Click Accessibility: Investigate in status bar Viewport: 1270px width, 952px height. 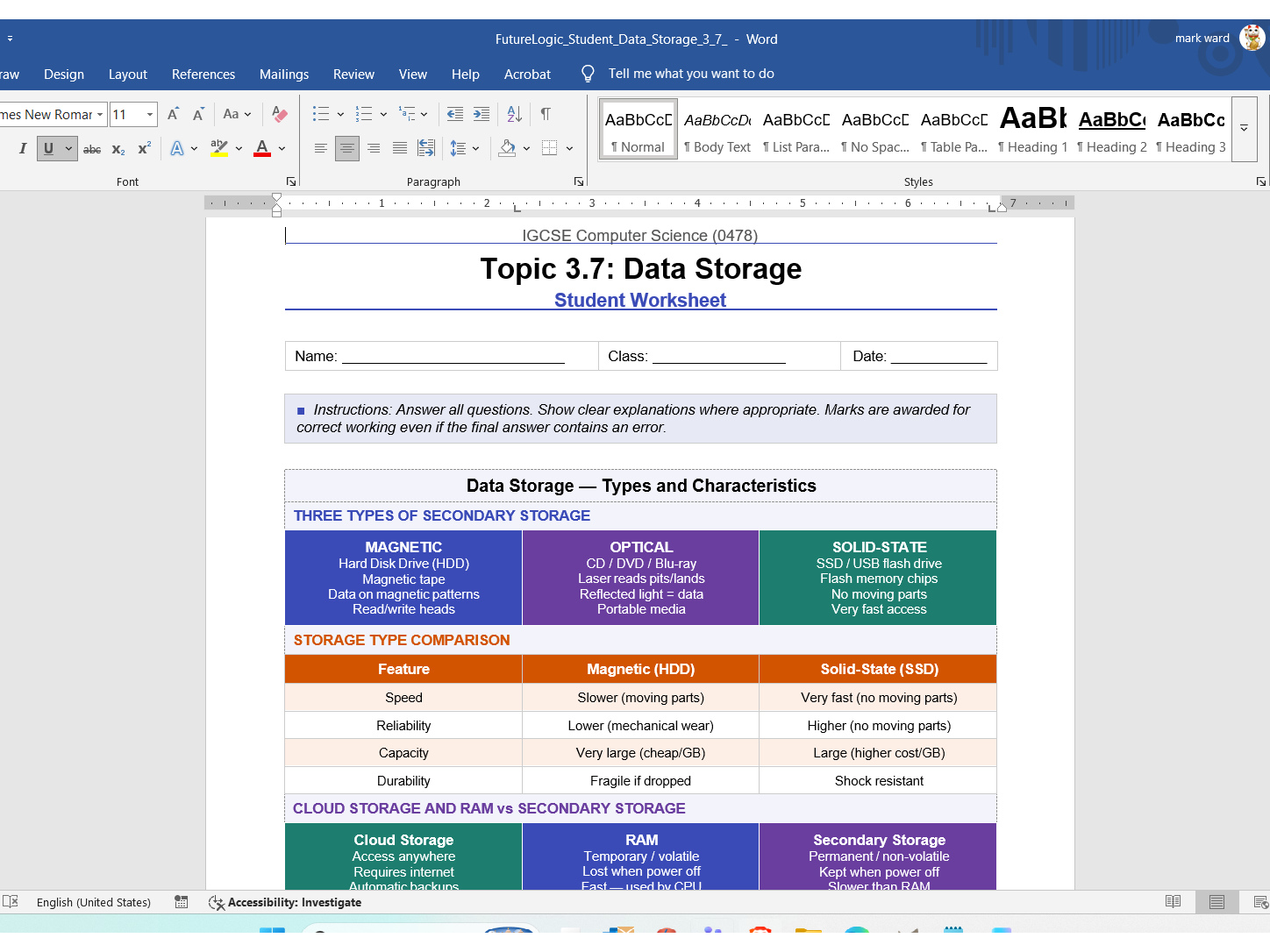[x=285, y=901]
